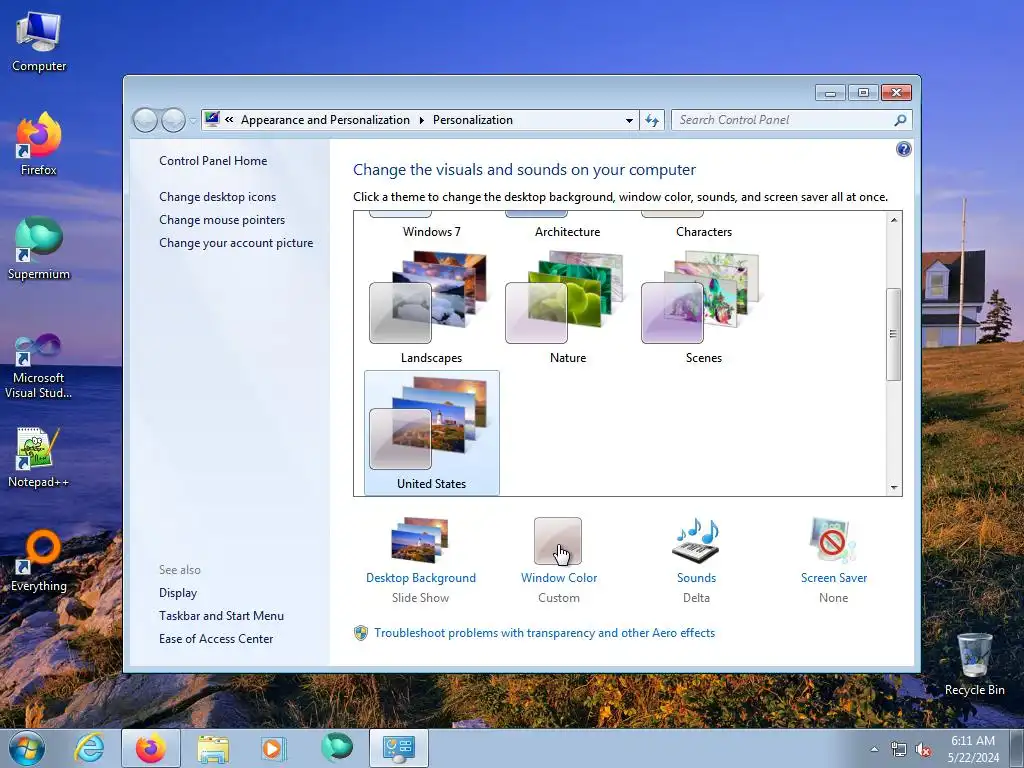The image size is (1024, 768).
Task: Switch to Firefox in the taskbar
Action: [x=151, y=748]
